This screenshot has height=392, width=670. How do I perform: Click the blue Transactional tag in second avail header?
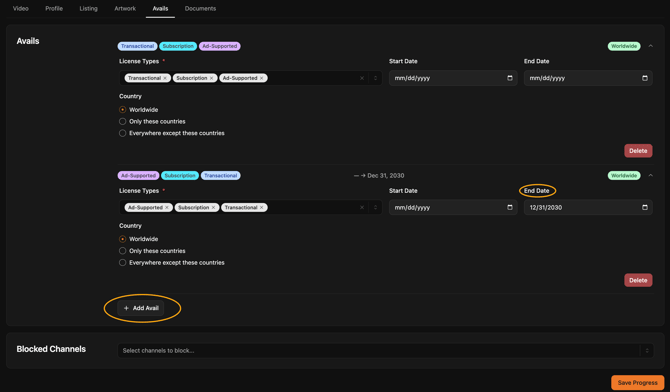point(220,176)
